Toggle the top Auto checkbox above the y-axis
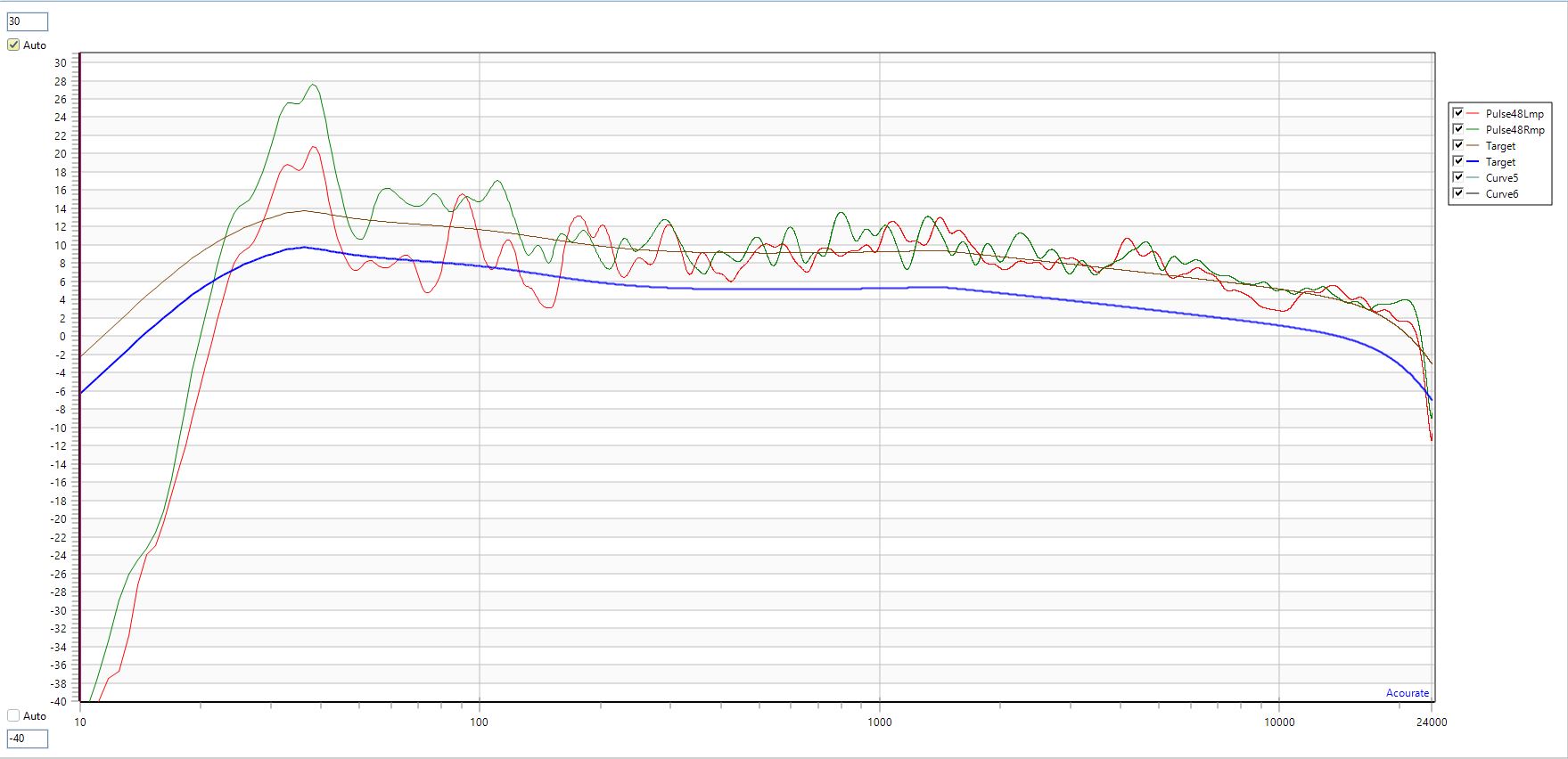 tap(13, 45)
